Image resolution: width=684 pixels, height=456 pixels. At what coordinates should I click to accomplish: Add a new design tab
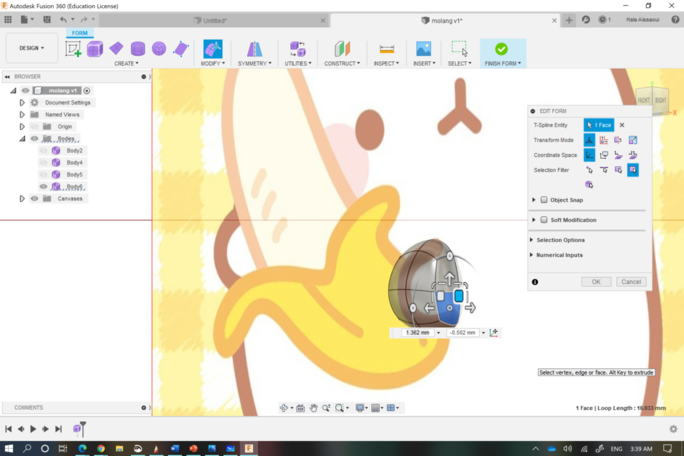tap(569, 20)
